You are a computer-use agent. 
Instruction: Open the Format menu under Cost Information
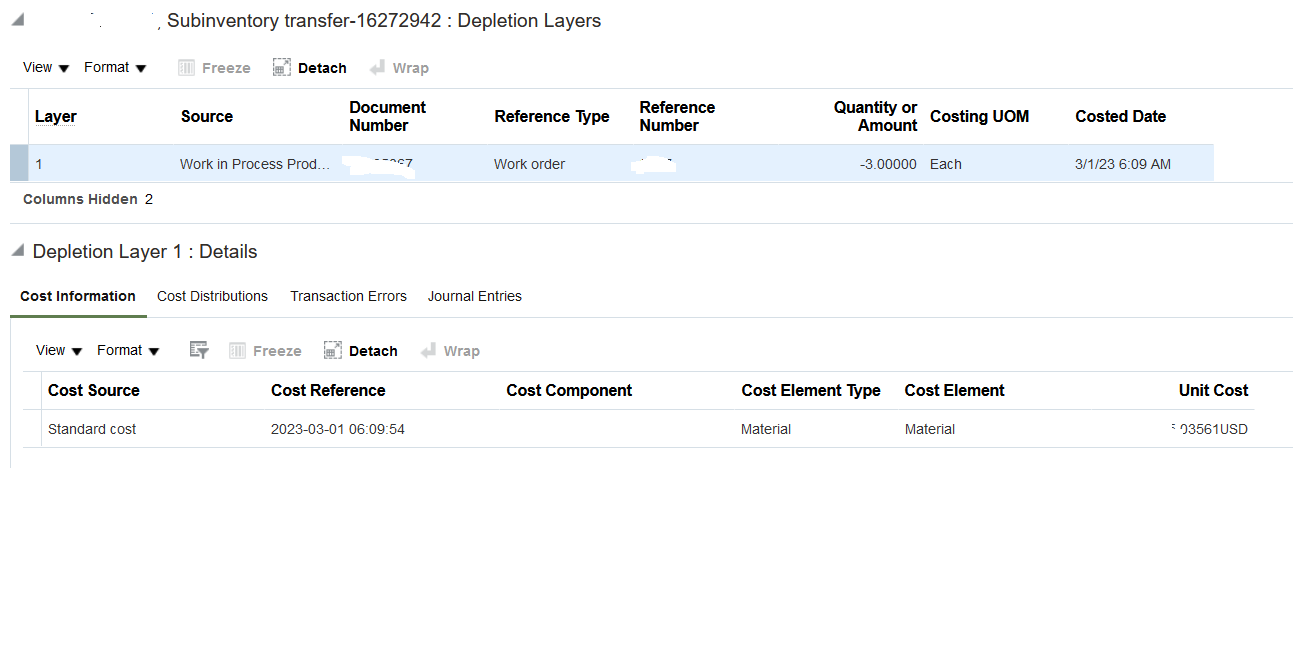(x=127, y=350)
